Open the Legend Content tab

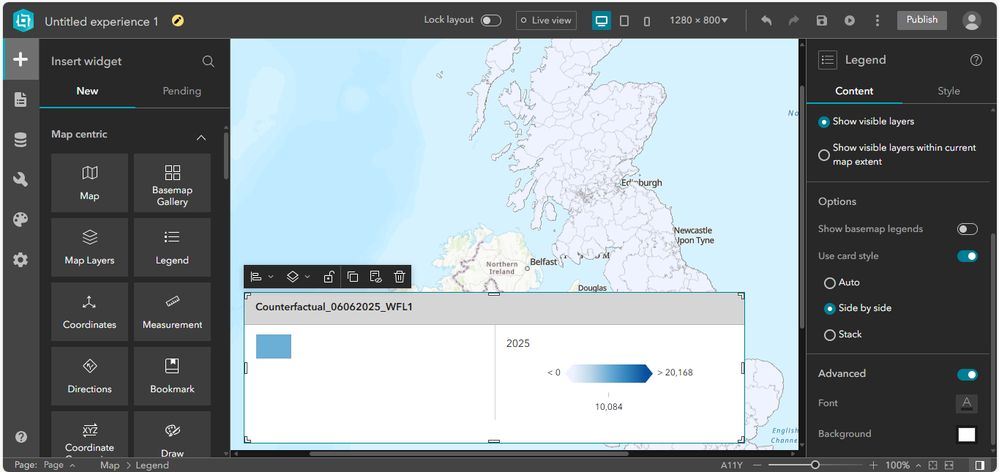point(854,91)
